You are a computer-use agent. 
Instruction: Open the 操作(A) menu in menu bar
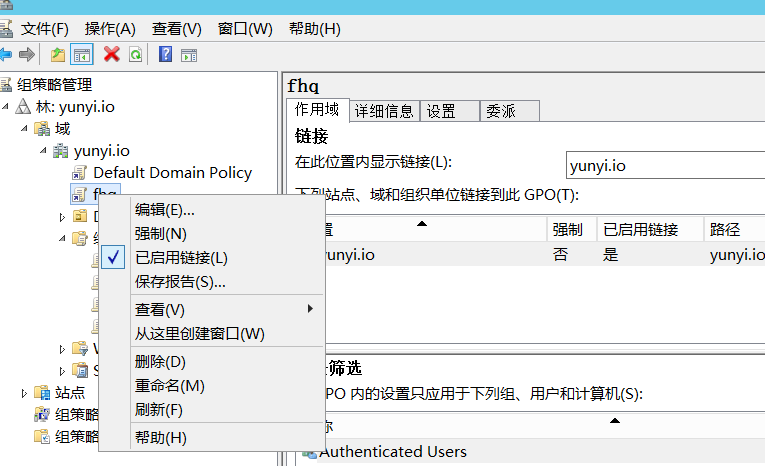(x=110, y=29)
